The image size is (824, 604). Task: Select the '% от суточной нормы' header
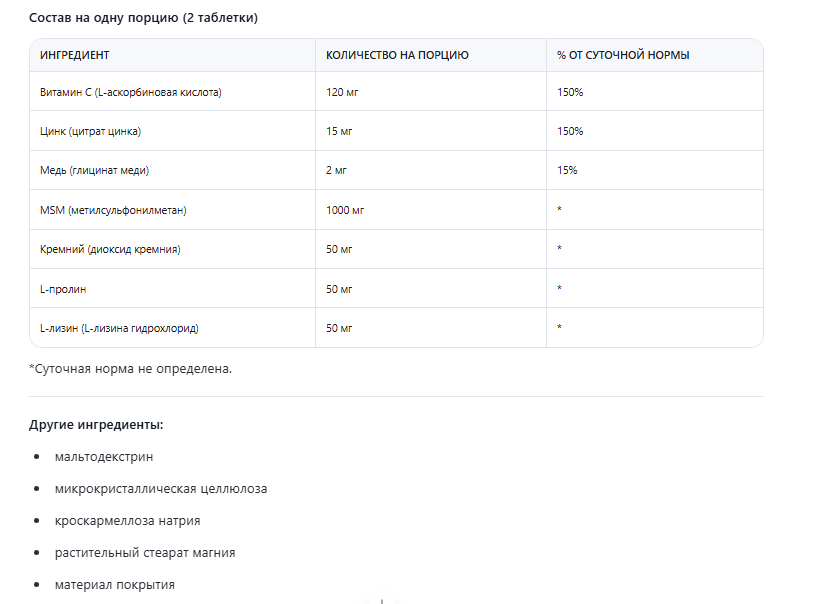tap(623, 55)
